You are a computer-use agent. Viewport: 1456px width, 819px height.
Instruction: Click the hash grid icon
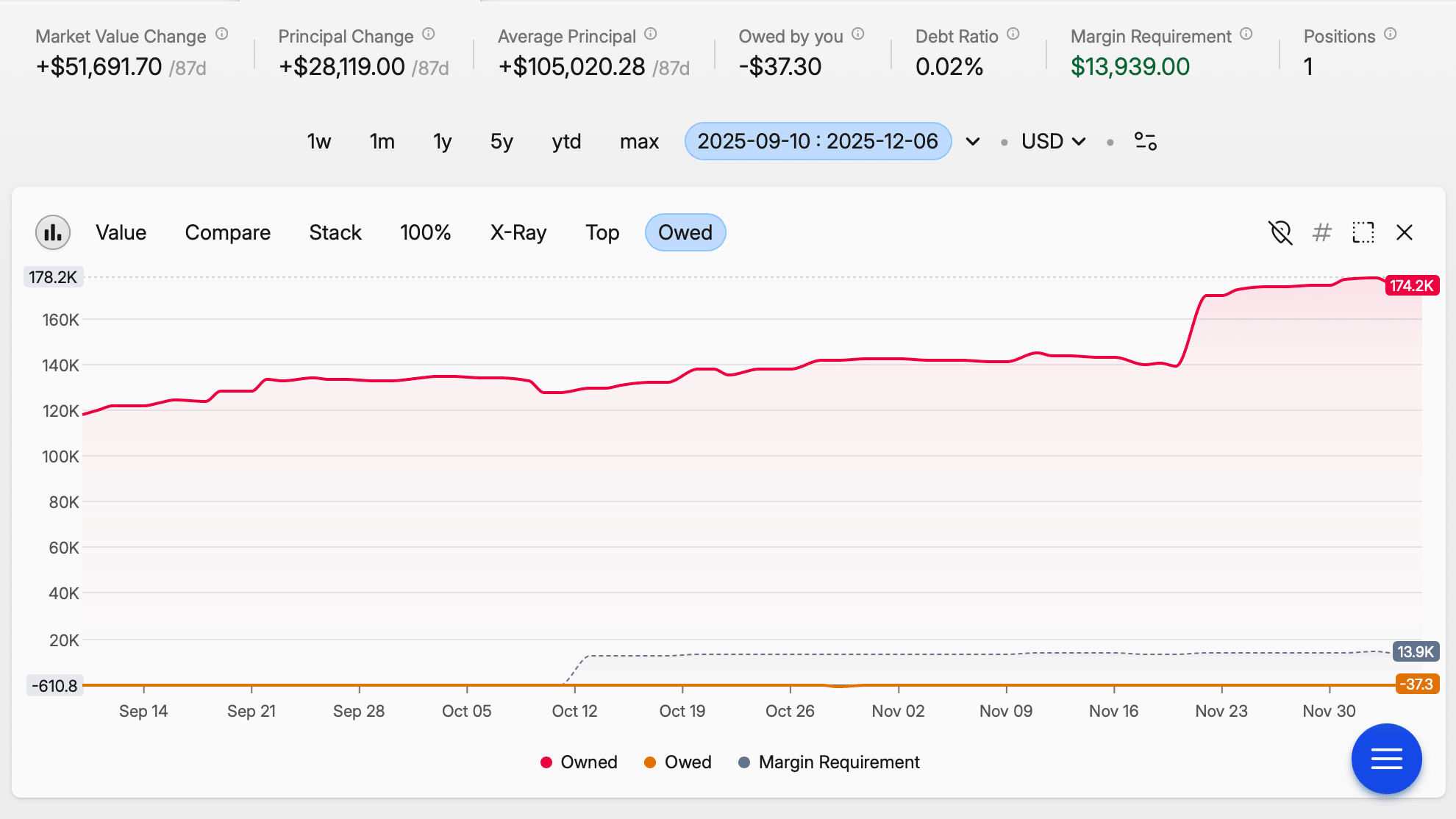pos(1321,233)
